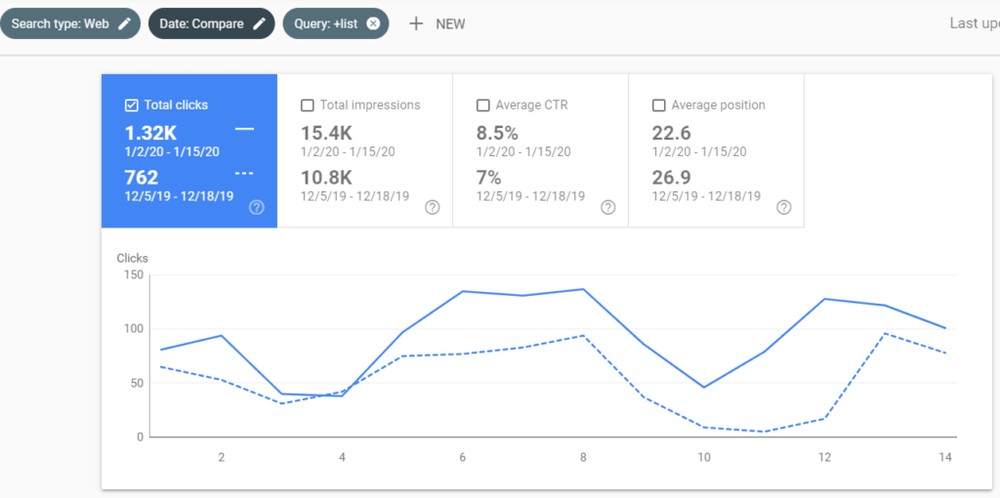Select the 1.32K clicks value
1000x498 pixels.
point(151,133)
